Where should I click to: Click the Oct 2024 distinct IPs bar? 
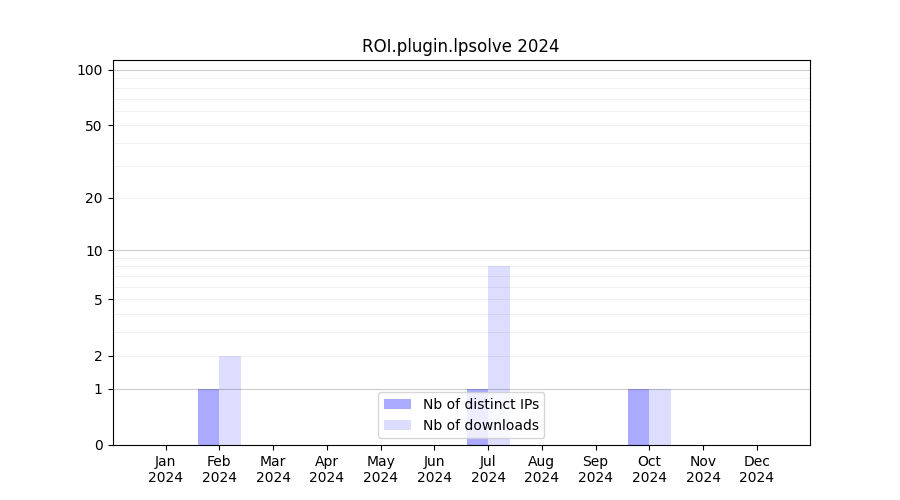pos(638,417)
